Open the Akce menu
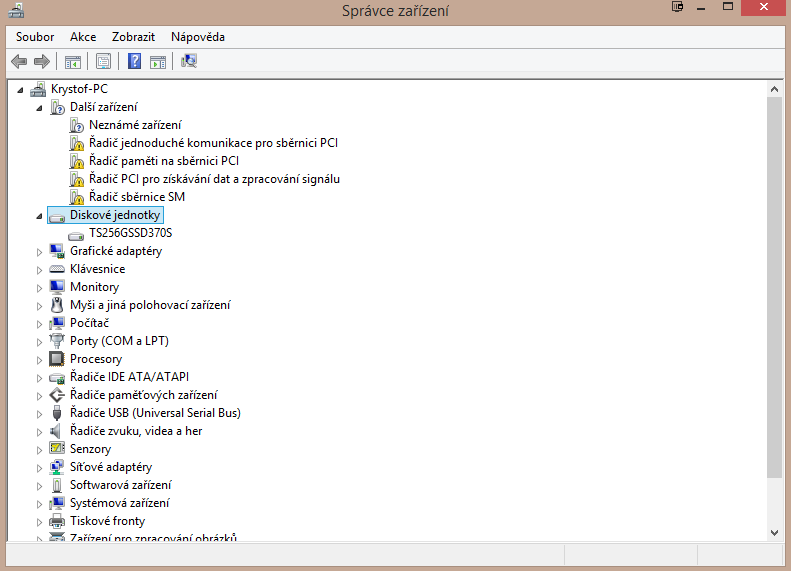Screen dimensions: 791x571 [x=83, y=37]
